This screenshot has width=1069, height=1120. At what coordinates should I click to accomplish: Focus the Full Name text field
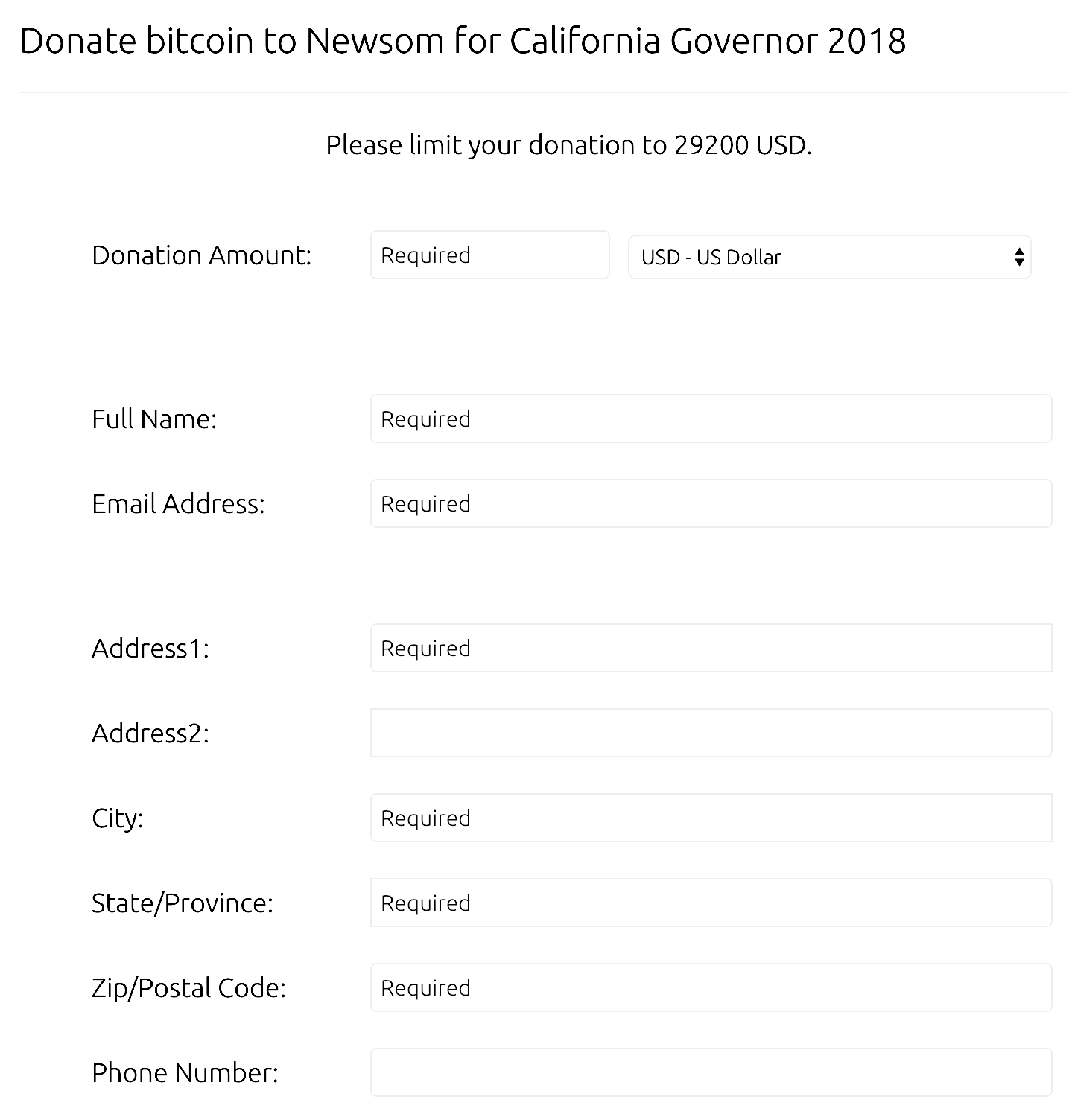point(711,419)
